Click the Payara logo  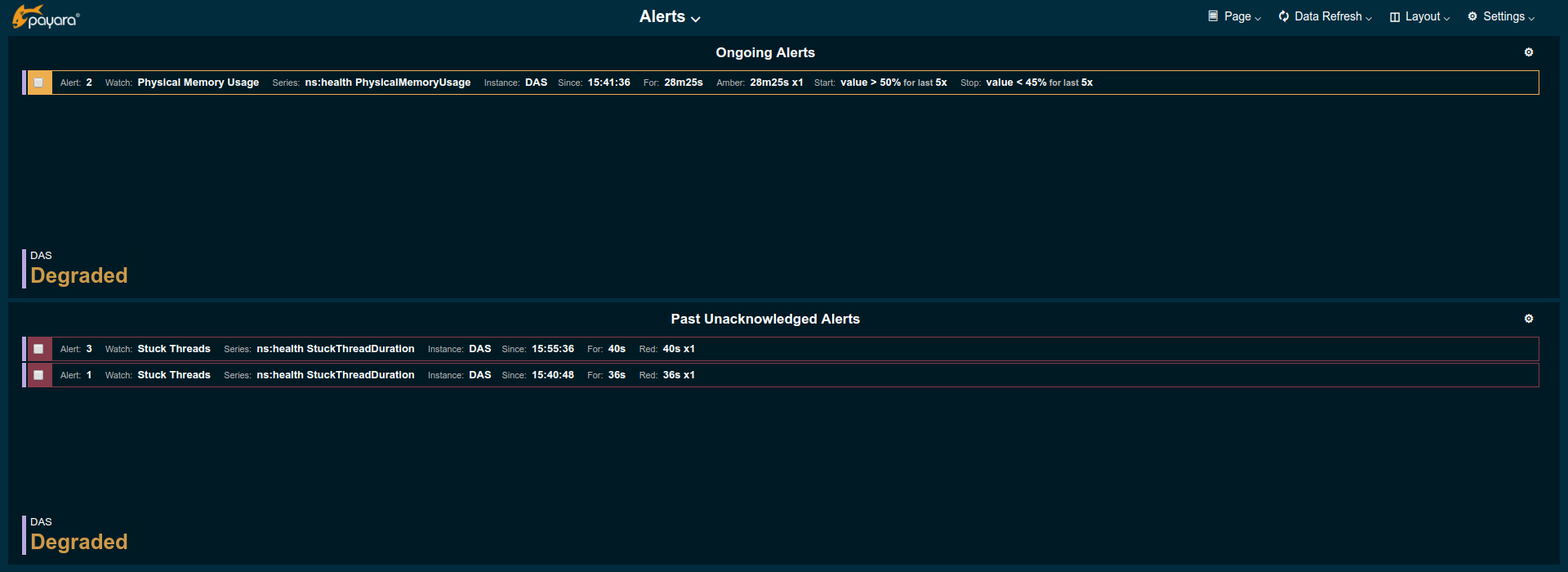46,17
